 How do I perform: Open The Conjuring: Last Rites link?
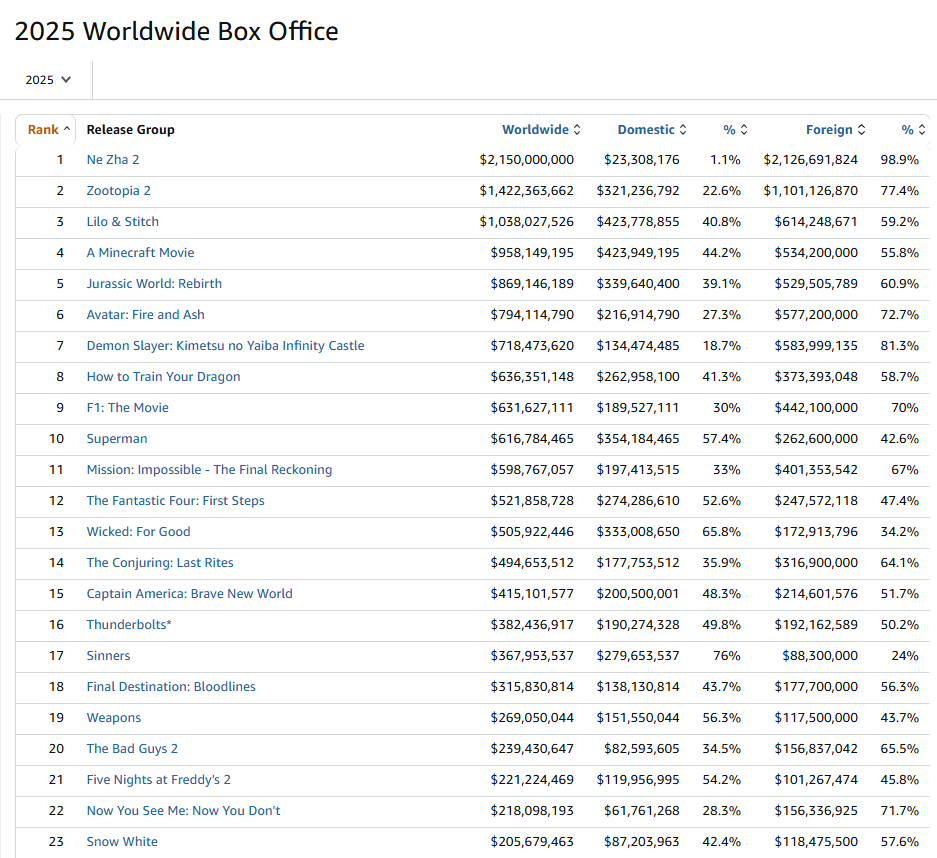(160, 563)
